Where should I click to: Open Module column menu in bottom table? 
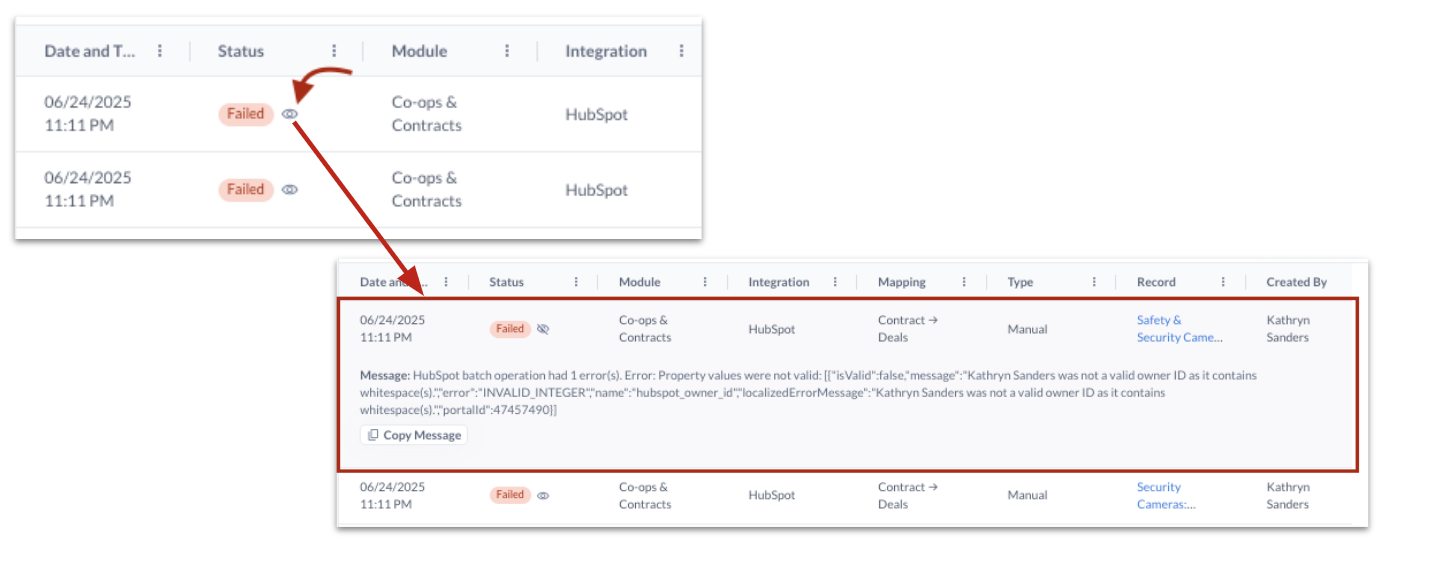pyautogui.click(x=705, y=282)
